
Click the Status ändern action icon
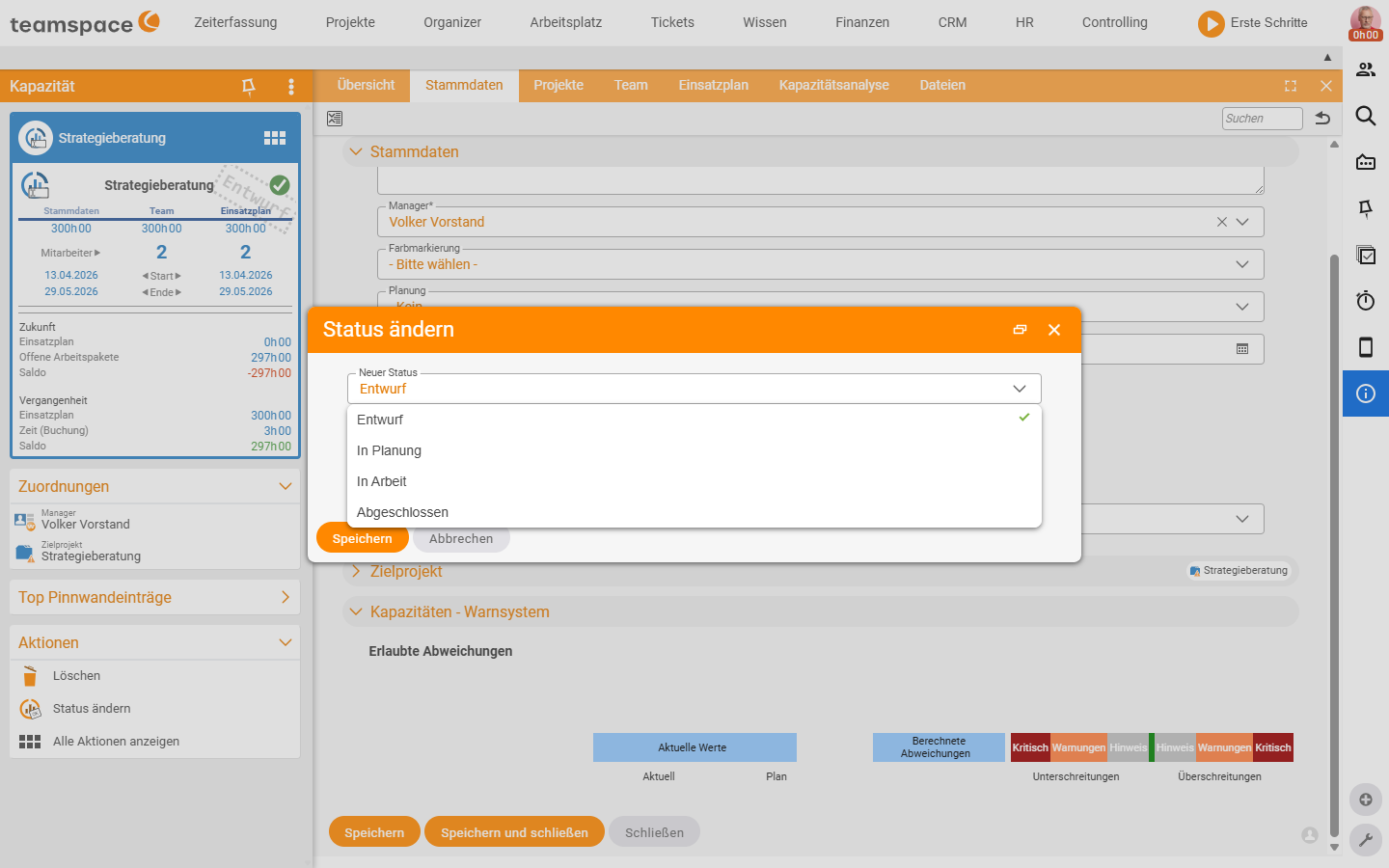(x=31, y=709)
